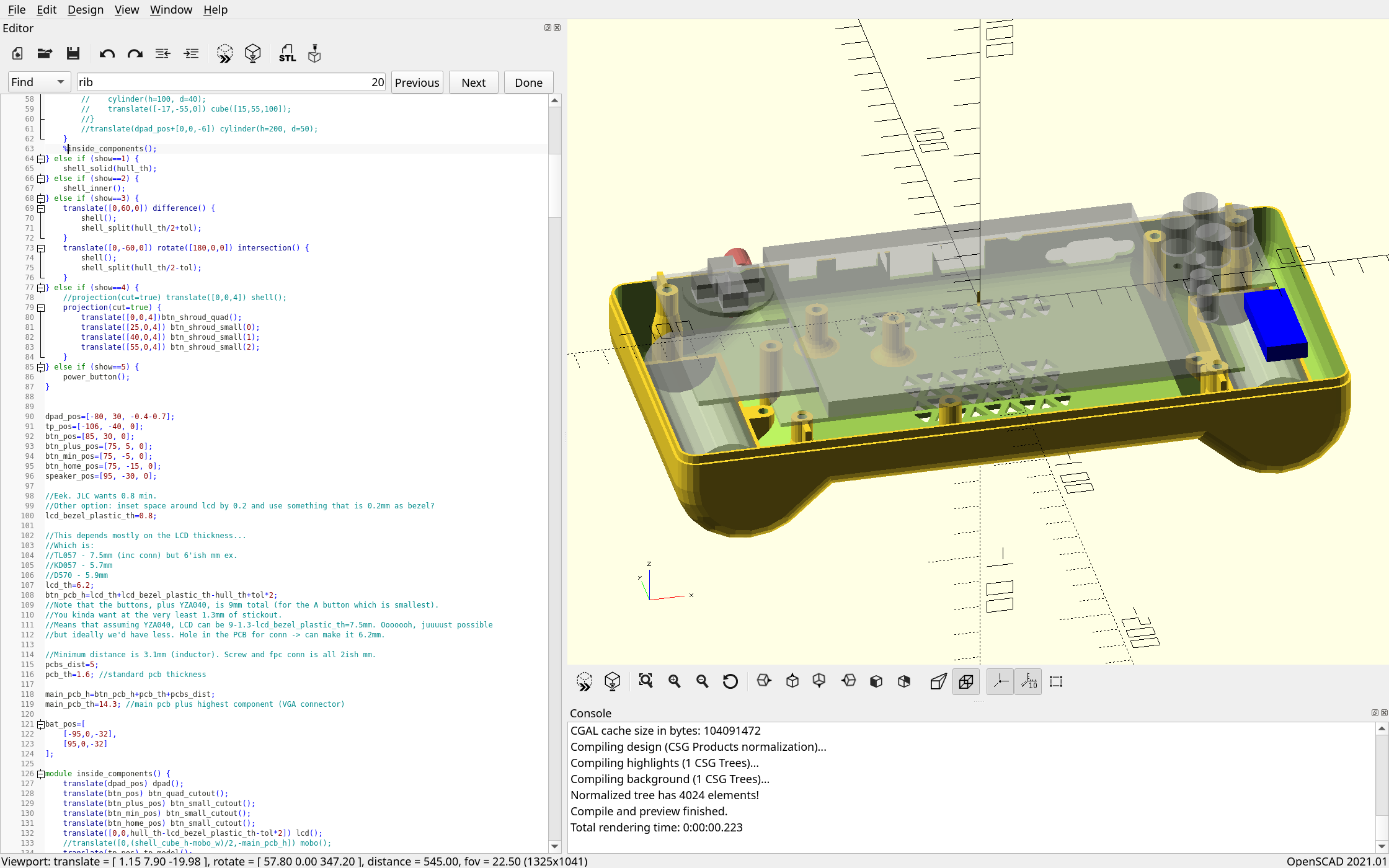Collapse the bat_pos fold at line 121
Viewport: 1389px width, 868px height.
41,724
